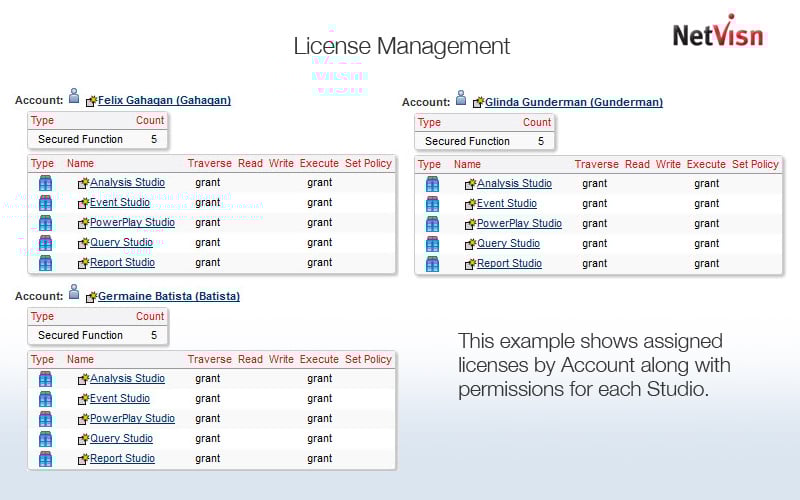Image resolution: width=800 pixels, height=500 pixels.
Task: Click Analysis Studio under Germaine Batista
Action: point(127,379)
